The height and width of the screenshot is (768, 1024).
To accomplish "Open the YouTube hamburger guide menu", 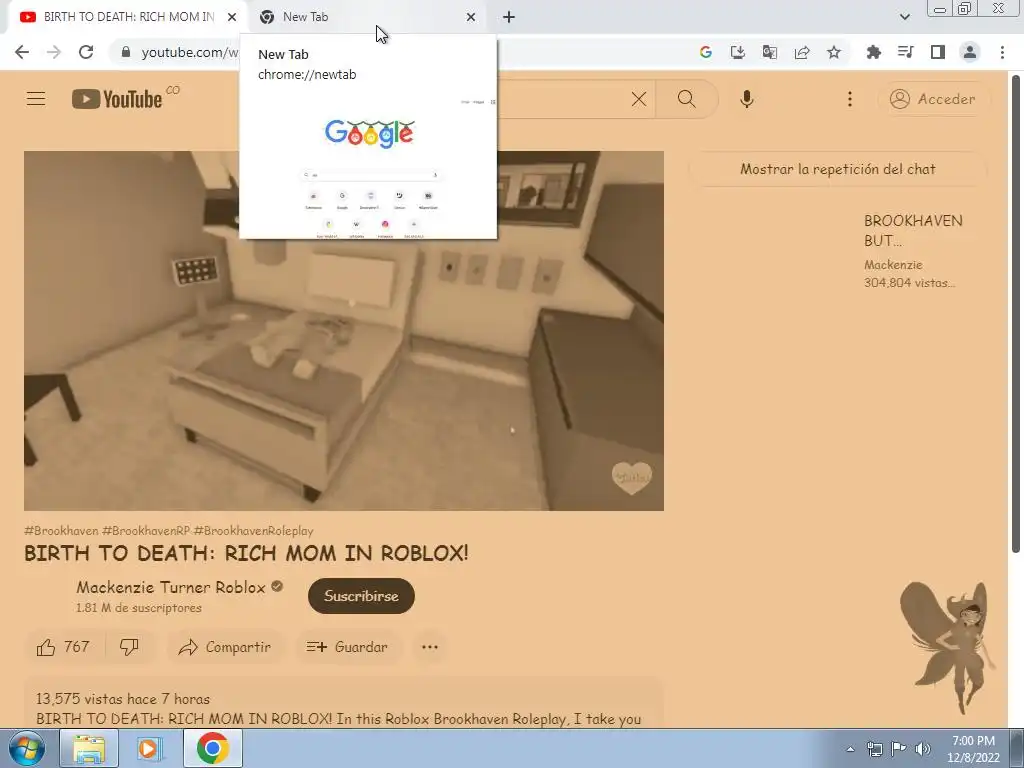I will 36,99.
